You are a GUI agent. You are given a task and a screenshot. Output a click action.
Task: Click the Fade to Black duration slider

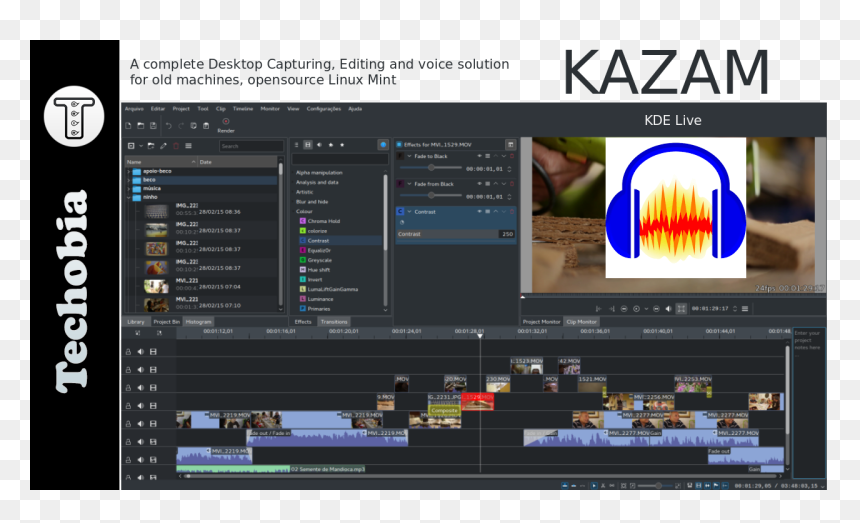click(x=431, y=168)
